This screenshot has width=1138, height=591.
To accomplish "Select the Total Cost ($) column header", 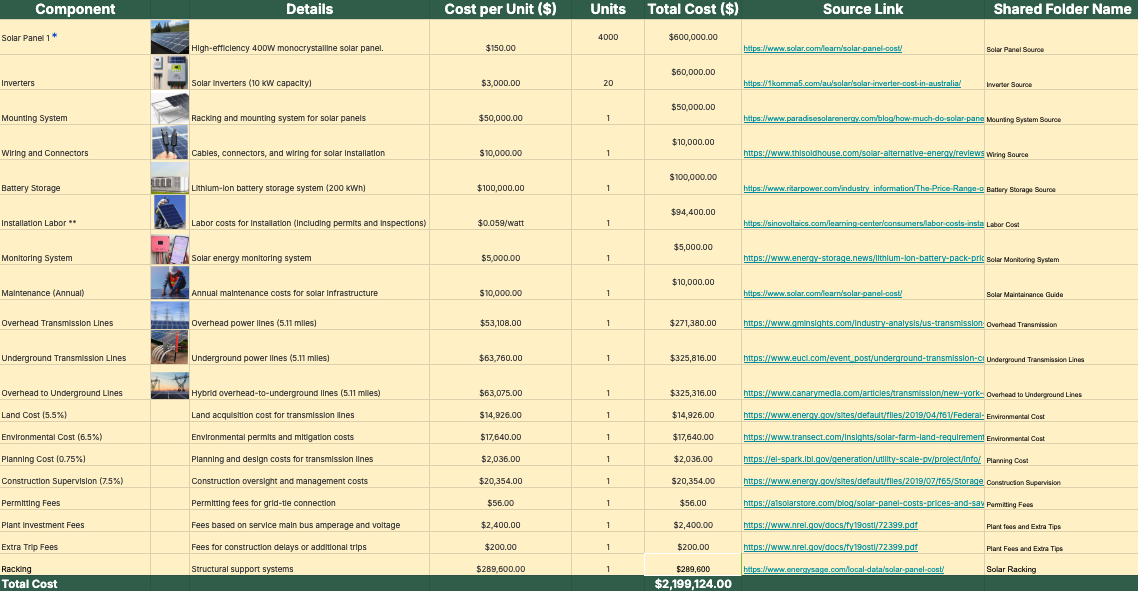I will click(693, 9).
